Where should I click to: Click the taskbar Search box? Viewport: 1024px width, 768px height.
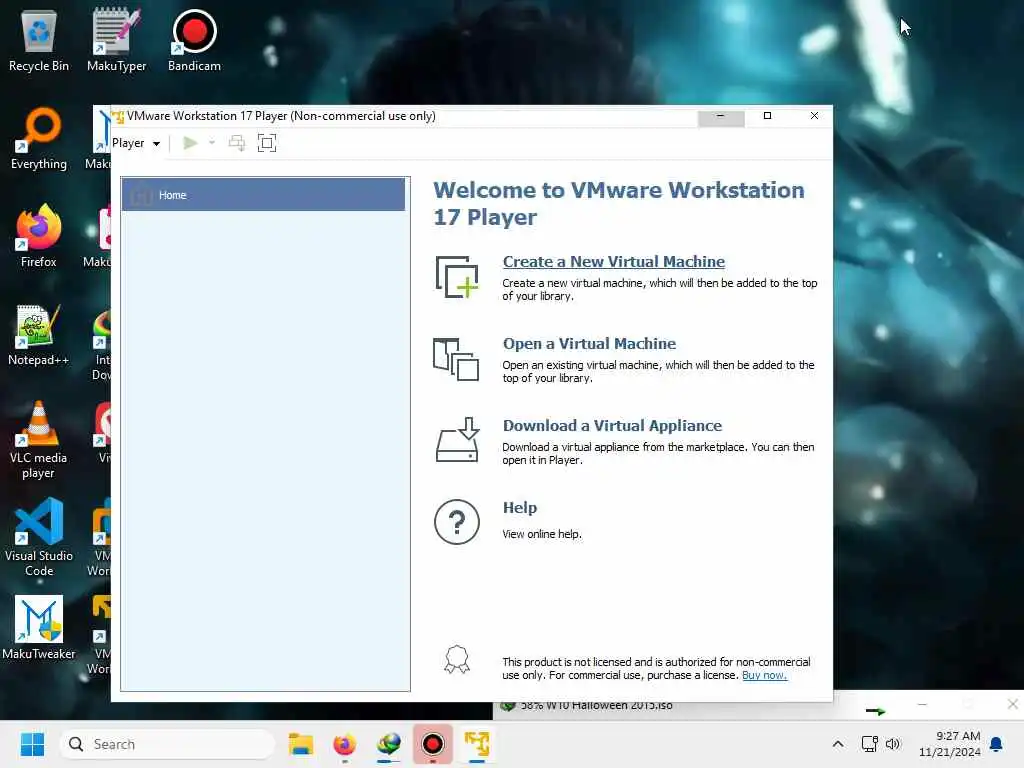pos(167,744)
